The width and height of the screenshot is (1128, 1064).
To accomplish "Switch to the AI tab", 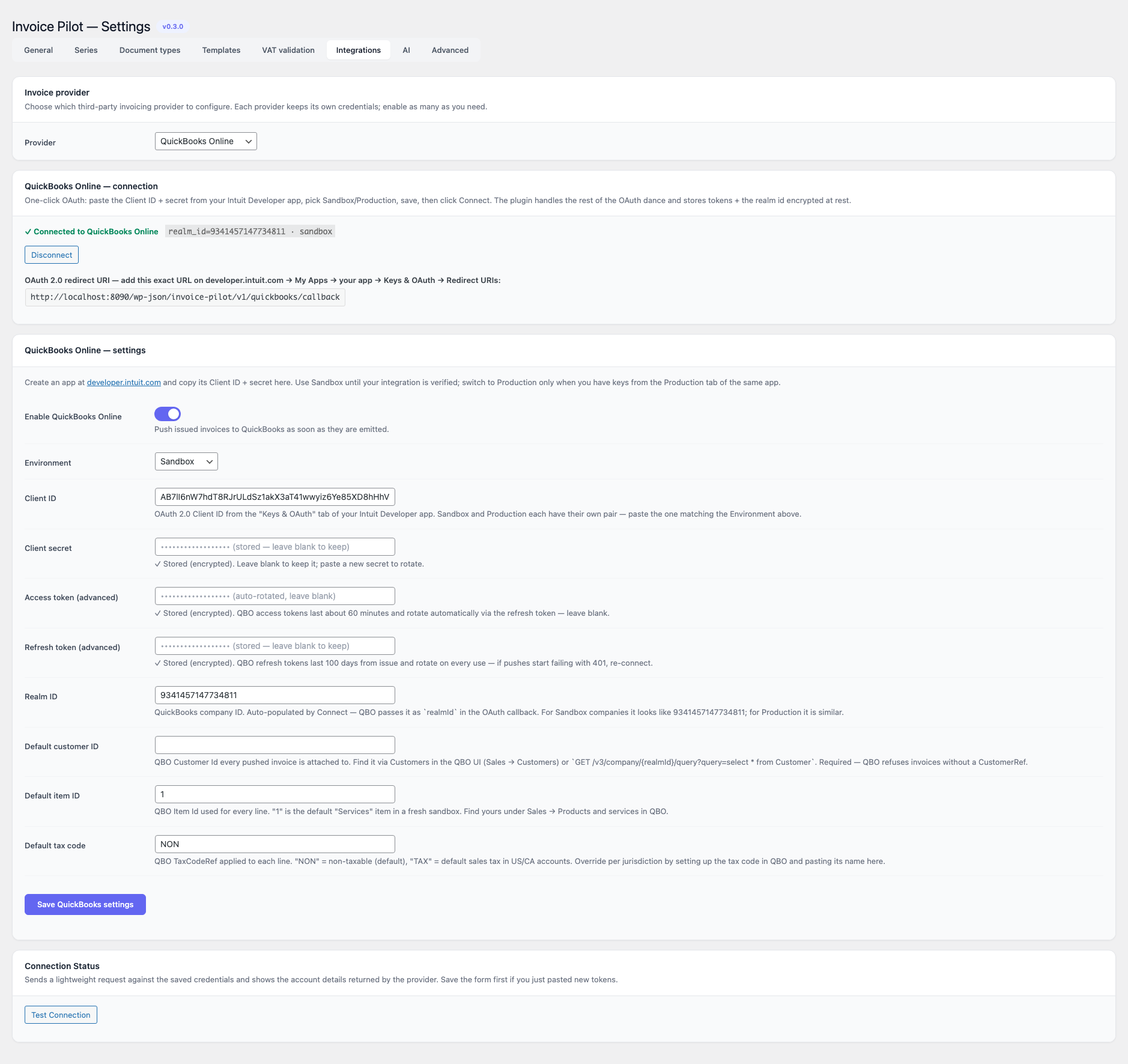I will pyautogui.click(x=406, y=50).
